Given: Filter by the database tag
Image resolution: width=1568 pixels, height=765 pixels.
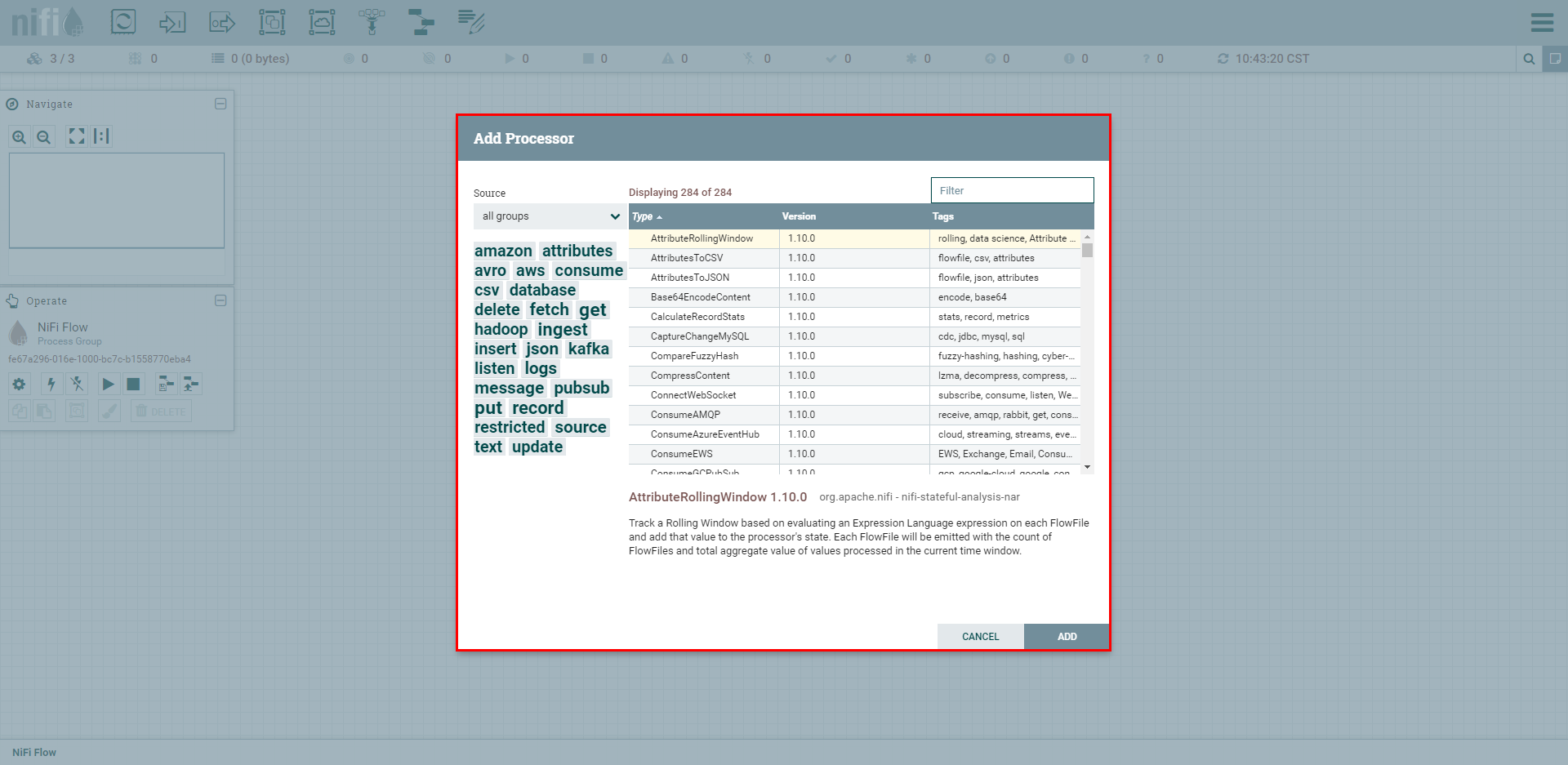Looking at the screenshot, I should [x=542, y=290].
